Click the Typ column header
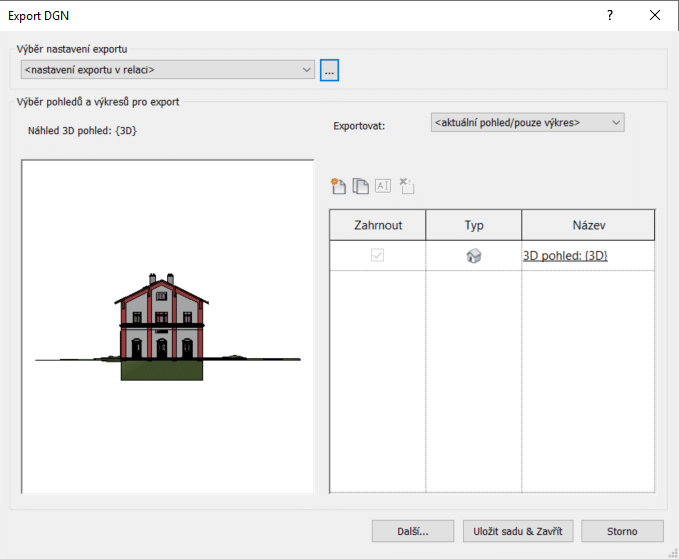This screenshot has width=679, height=559. tap(474, 225)
